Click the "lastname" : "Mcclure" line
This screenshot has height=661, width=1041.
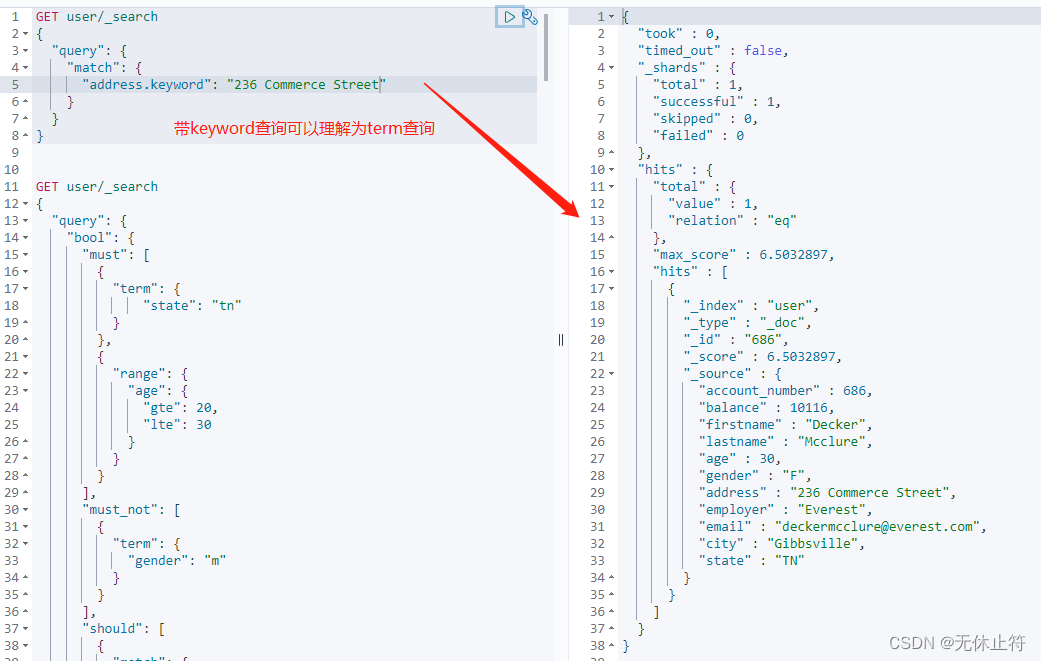pos(785,442)
